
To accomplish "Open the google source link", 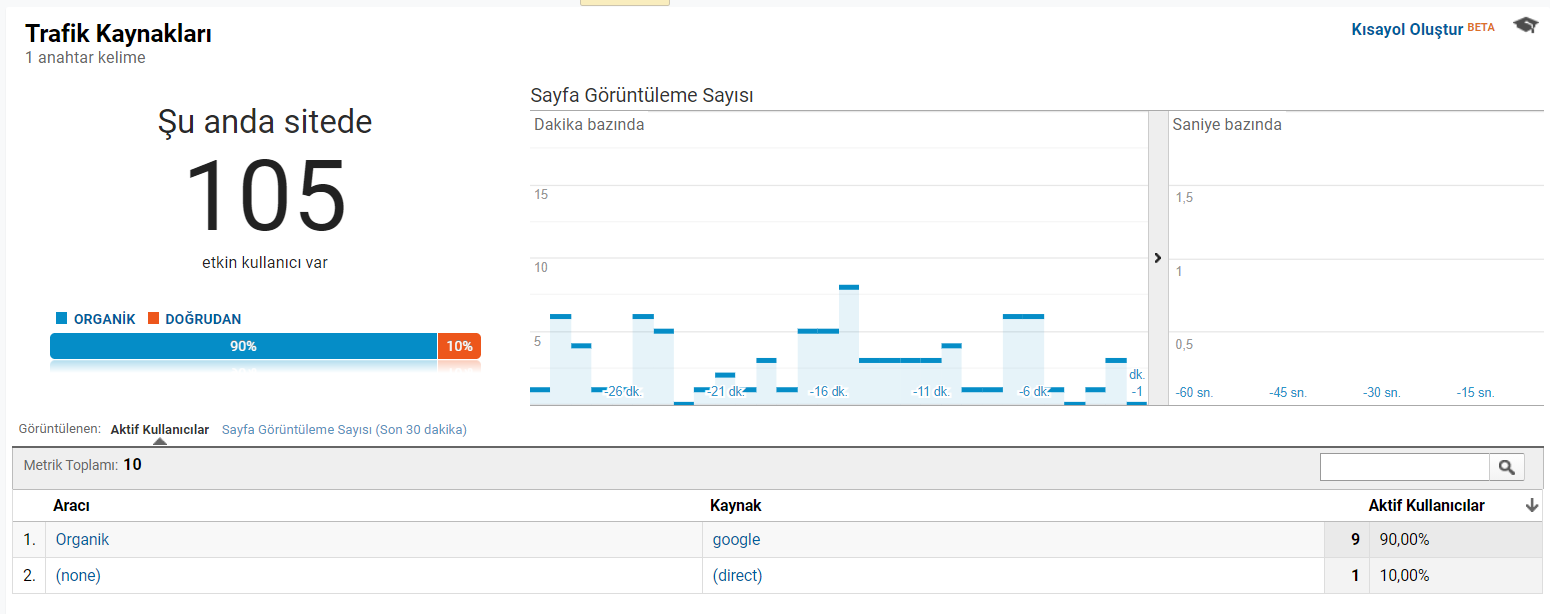I will point(736,540).
